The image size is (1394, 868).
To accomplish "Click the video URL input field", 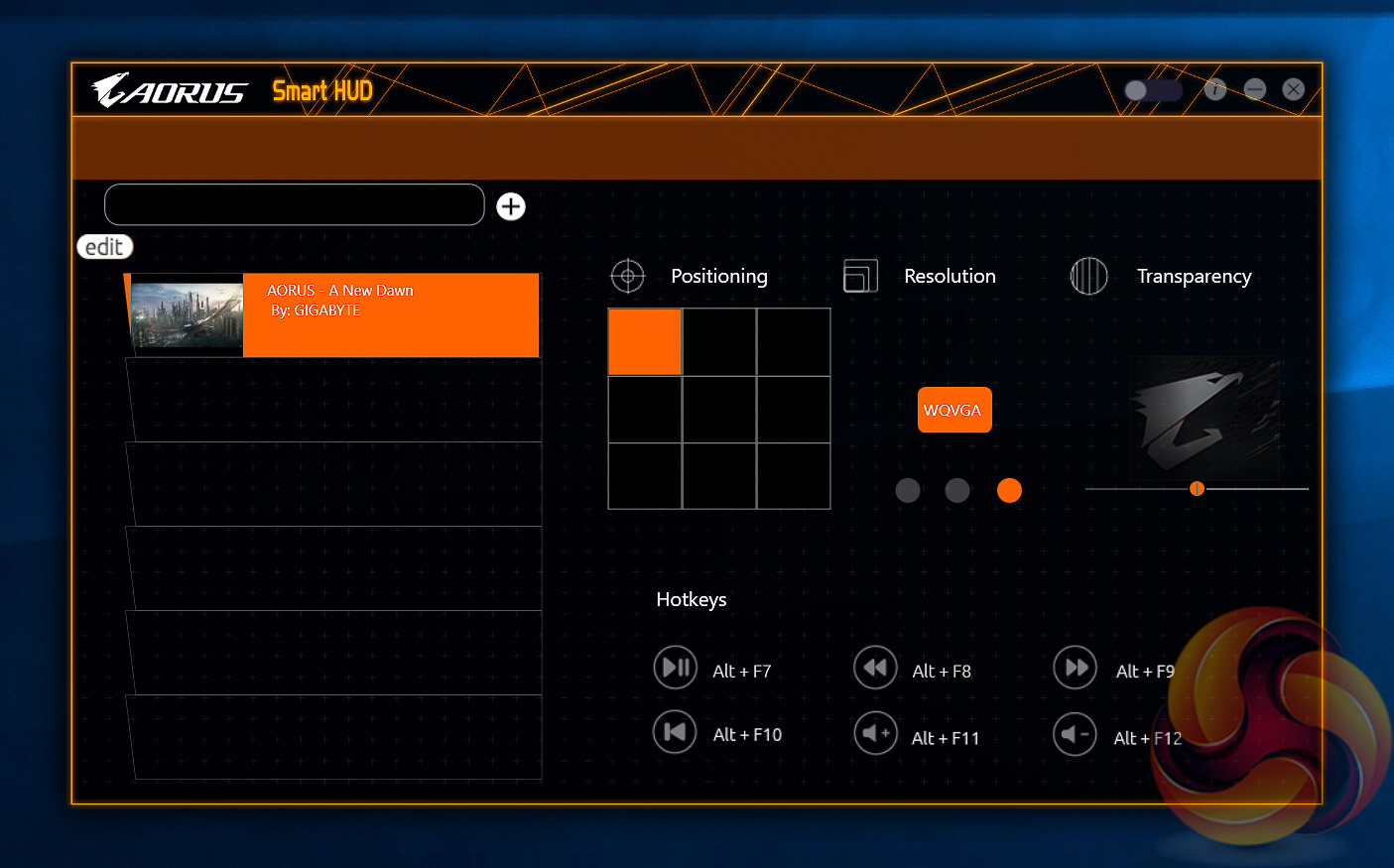I will coord(294,204).
